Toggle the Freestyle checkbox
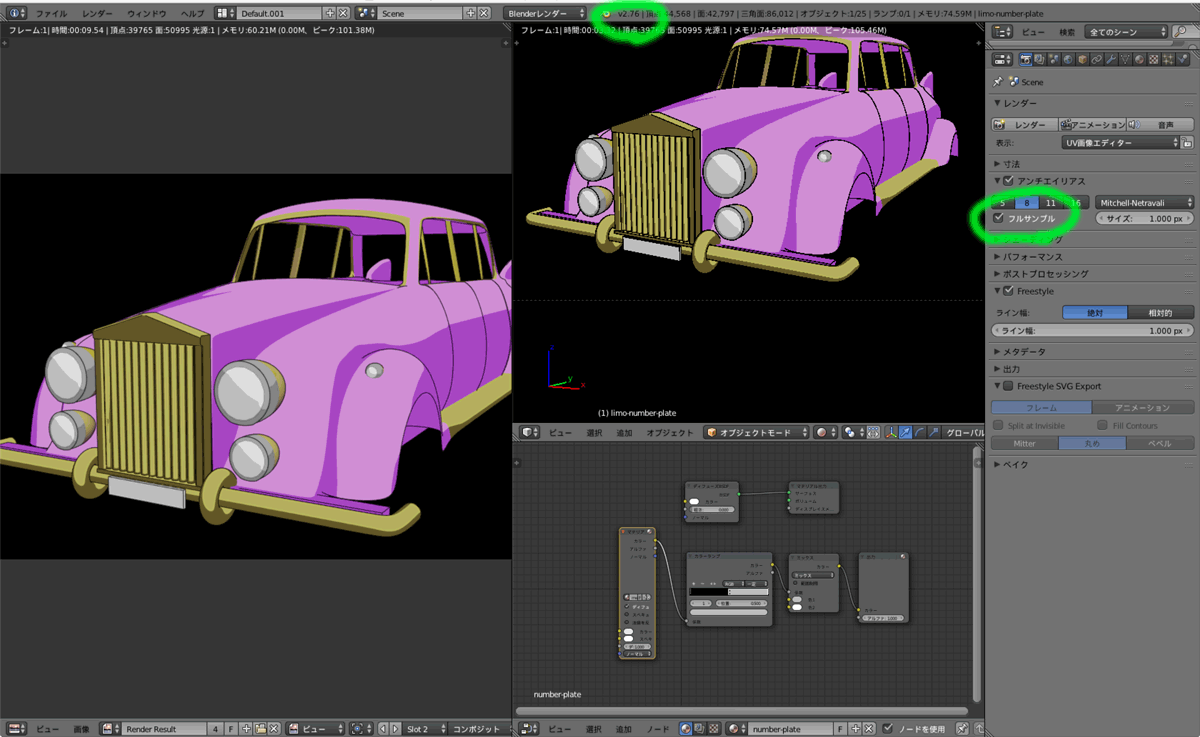The image size is (1200, 737). pyautogui.click(x=1009, y=291)
